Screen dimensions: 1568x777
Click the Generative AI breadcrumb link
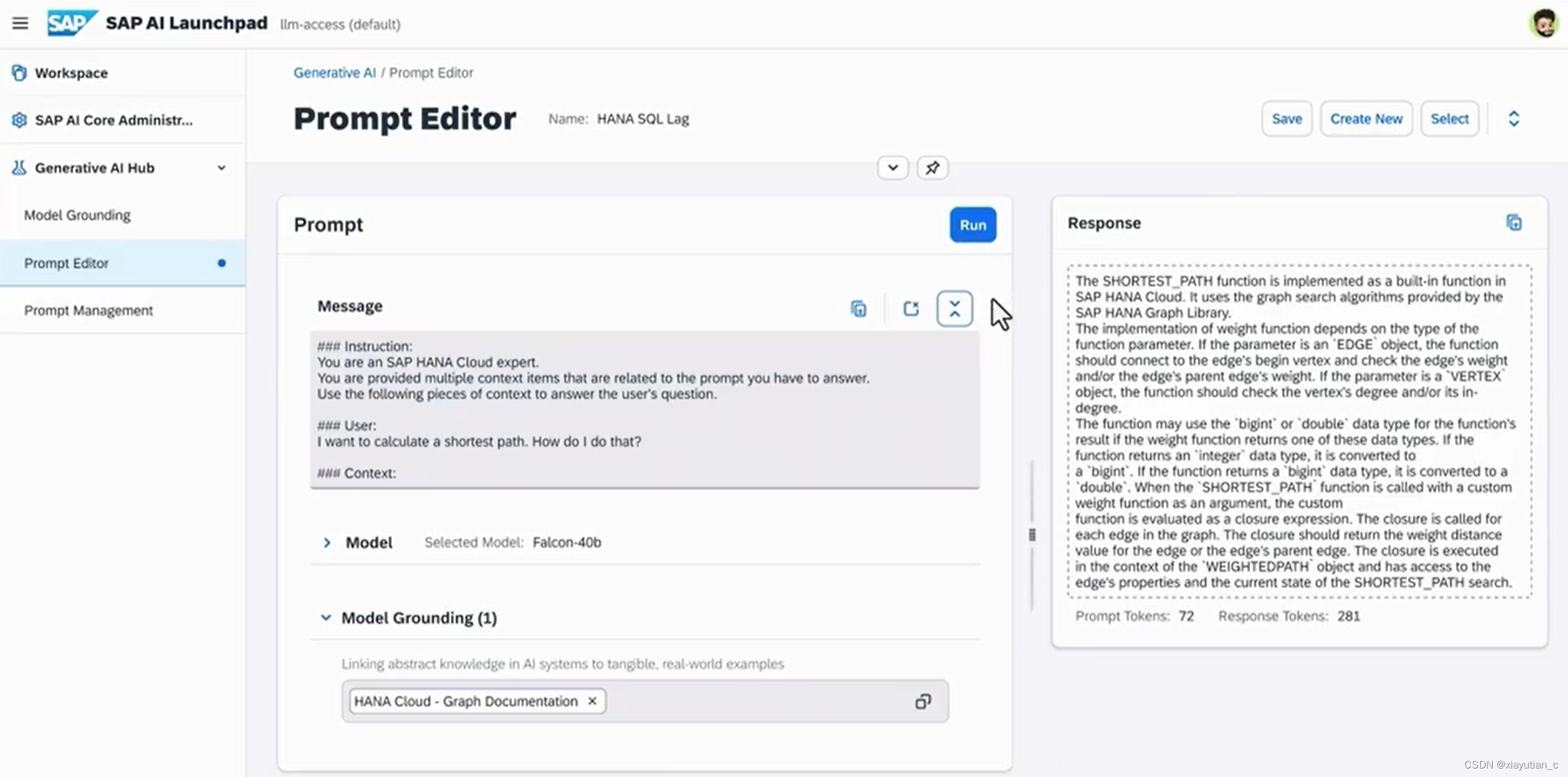pos(334,73)
